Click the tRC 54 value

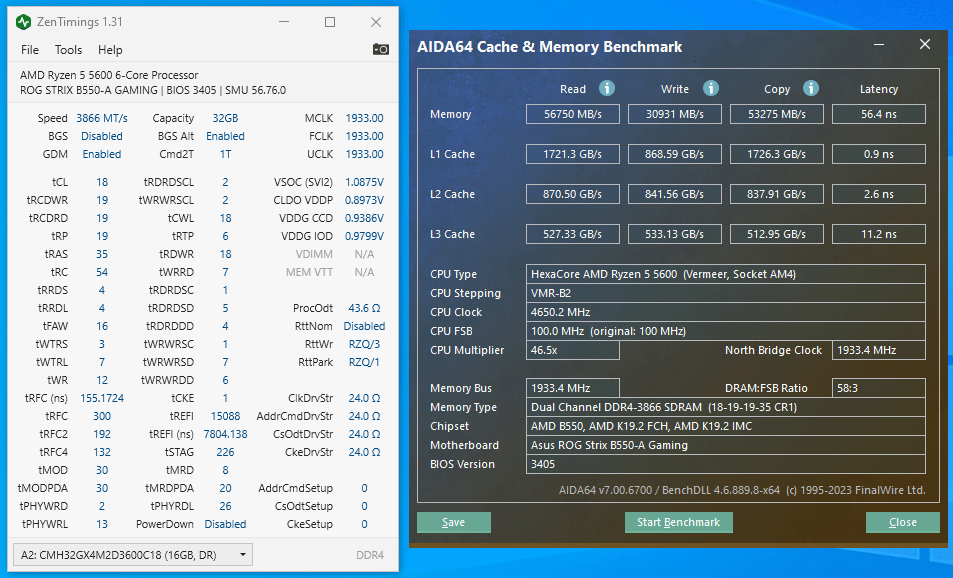point(101,272)
